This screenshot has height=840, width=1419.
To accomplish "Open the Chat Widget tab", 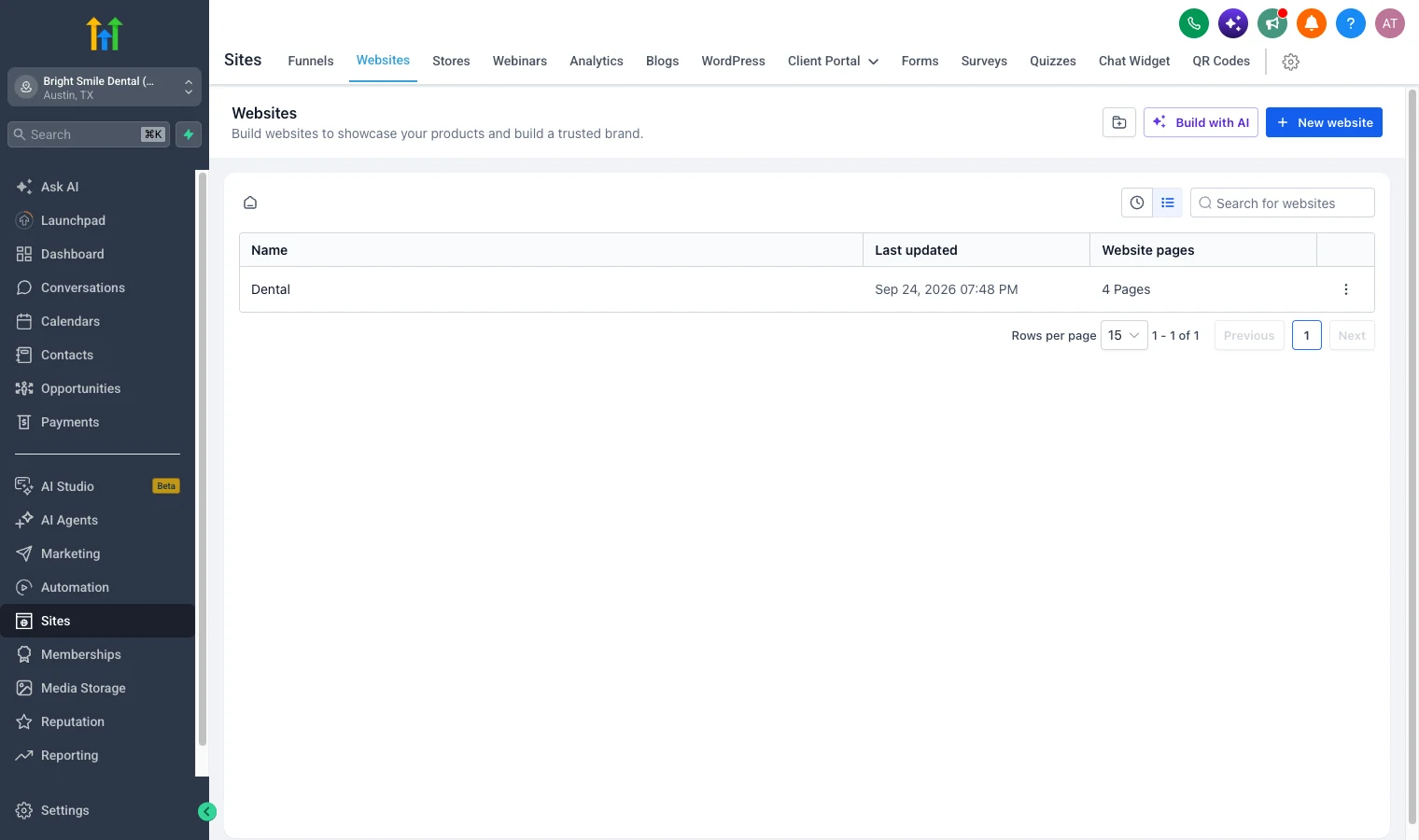I will click(x=1134, y=61).
